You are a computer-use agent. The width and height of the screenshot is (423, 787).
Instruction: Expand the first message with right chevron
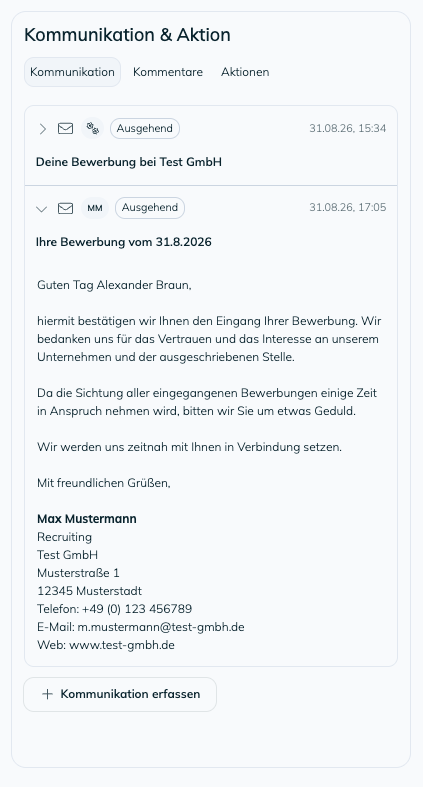click(42, 129)
